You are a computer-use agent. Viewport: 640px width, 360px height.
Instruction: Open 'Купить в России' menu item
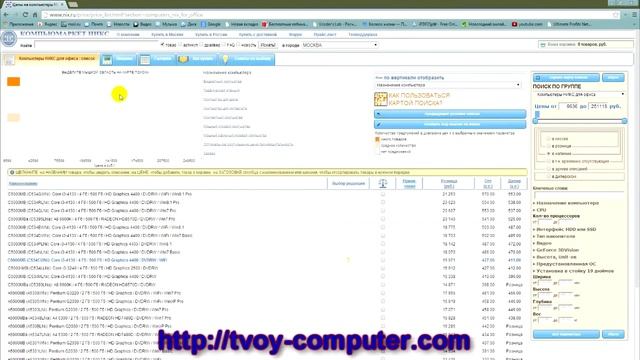pos(211,35)
